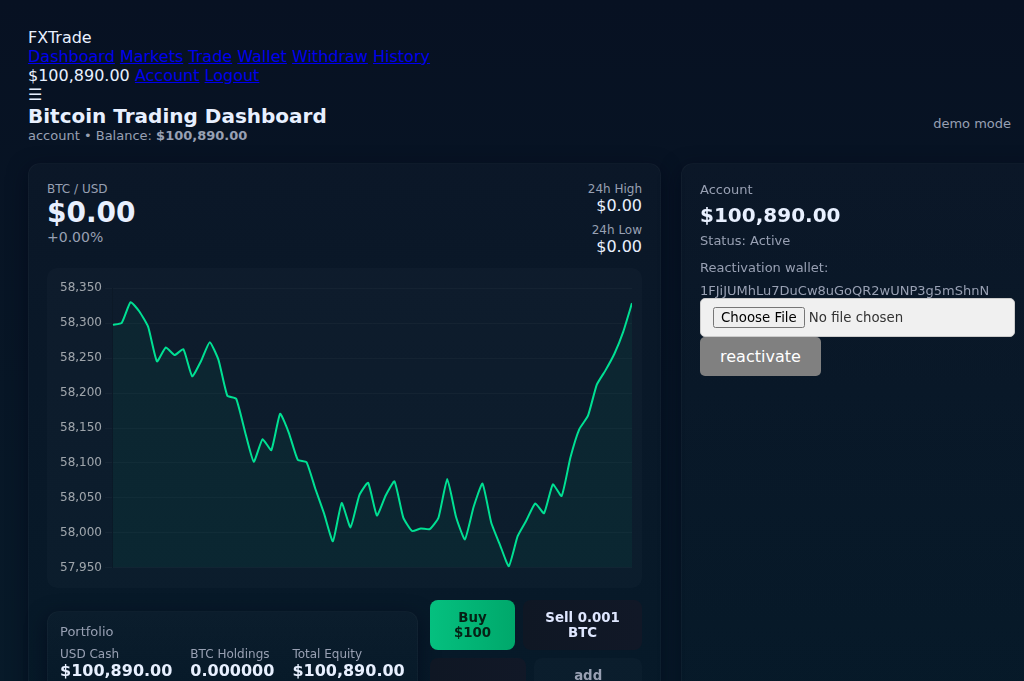The height and width of the screenshot is (681, 1024).
Task: Open the hamburger navigation menu
Action: click(x=34, y=94)
